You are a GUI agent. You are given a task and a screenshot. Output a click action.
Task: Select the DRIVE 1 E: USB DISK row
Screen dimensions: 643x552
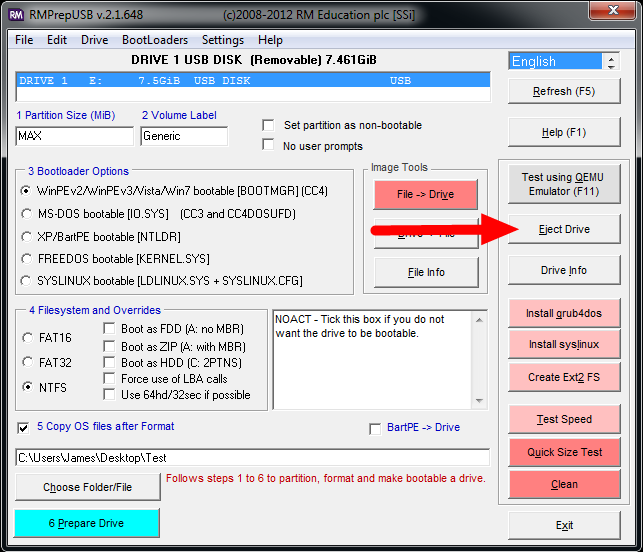(253, 80)
